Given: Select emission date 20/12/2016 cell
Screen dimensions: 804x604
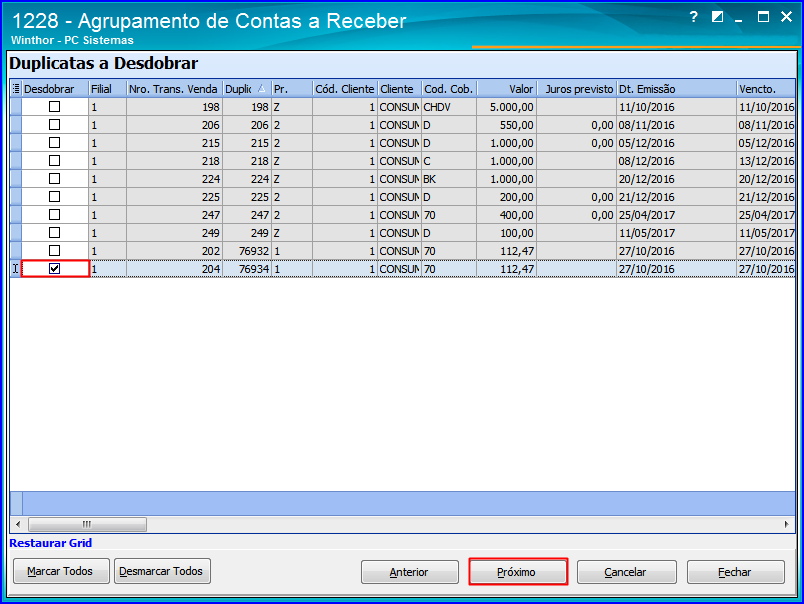Looking at the screenshot, I should click(676, 178).
